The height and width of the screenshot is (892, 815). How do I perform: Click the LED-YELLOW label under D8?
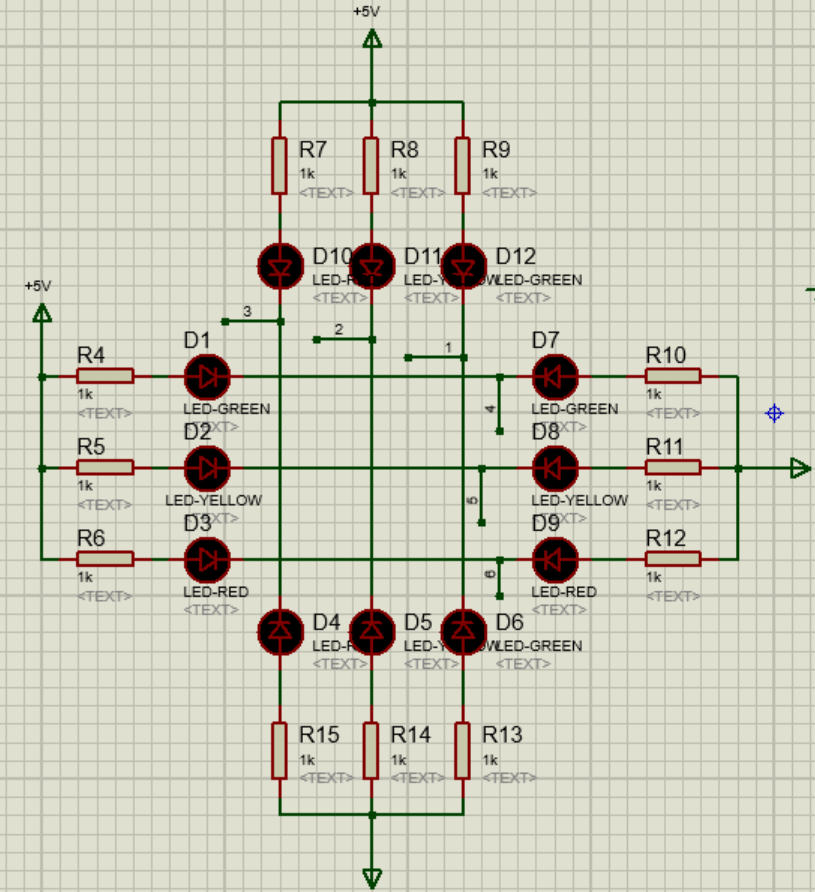click(580, 500)
